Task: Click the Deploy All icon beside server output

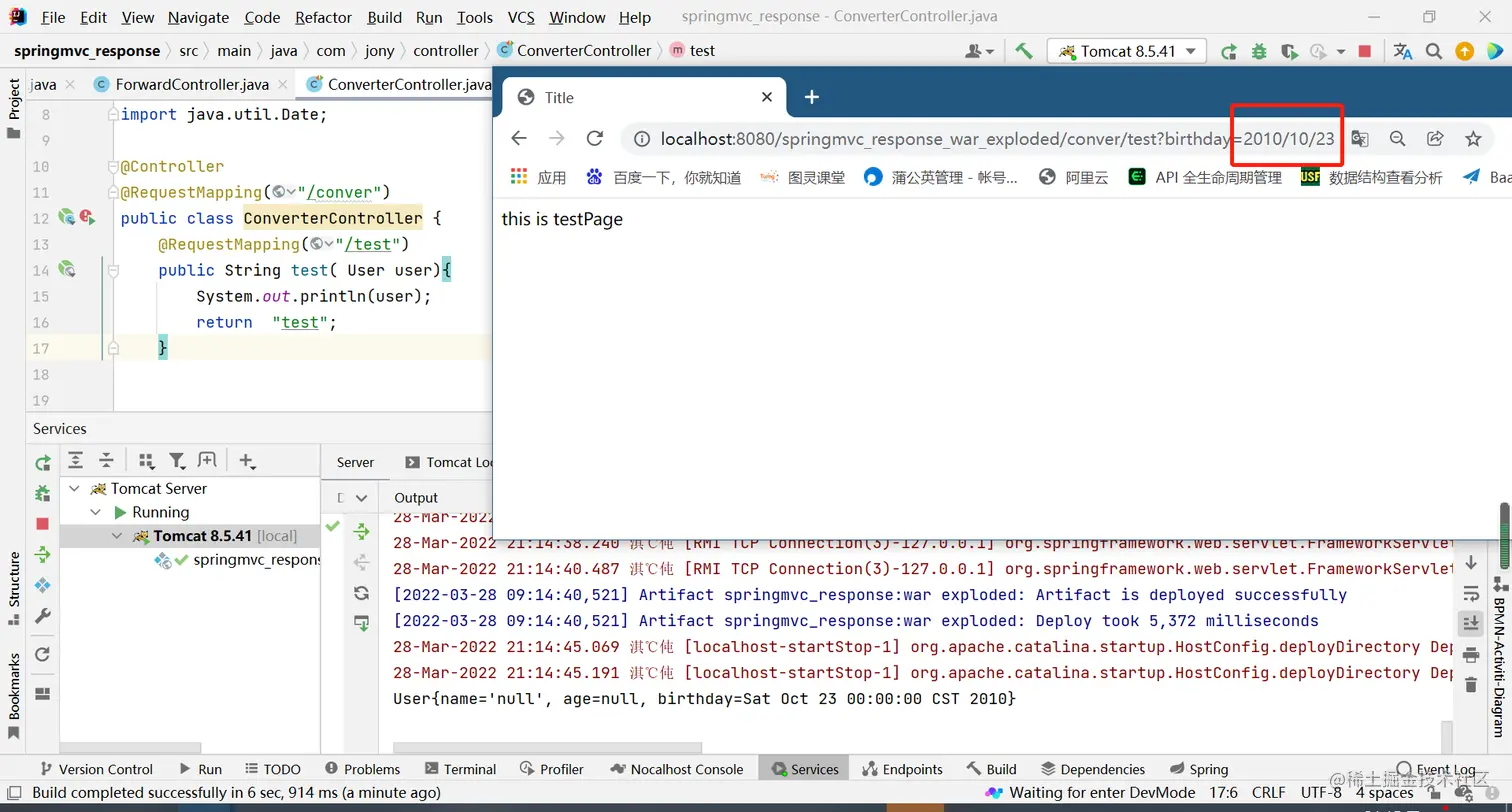Action: click(x=361, y=533)
